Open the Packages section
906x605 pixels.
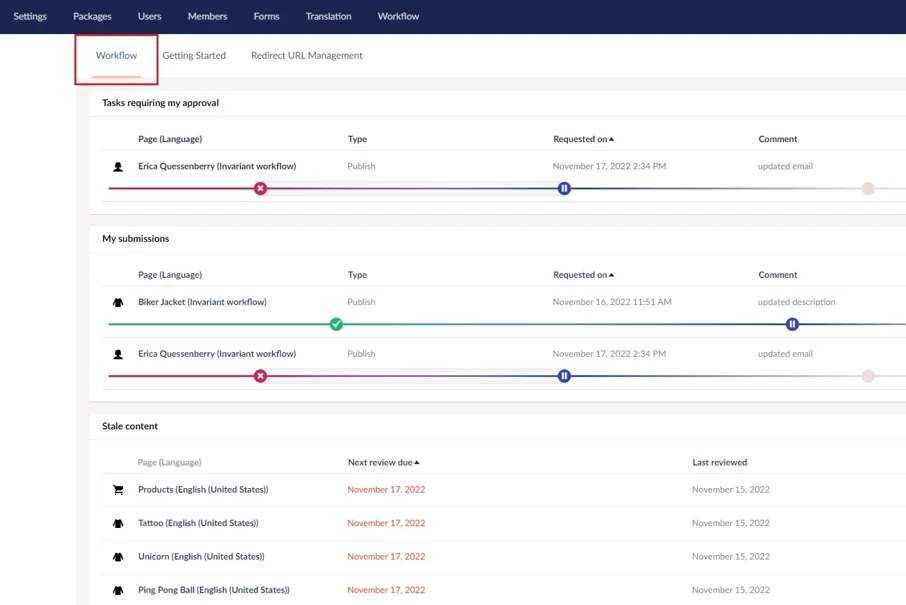[x=92, y=16]
